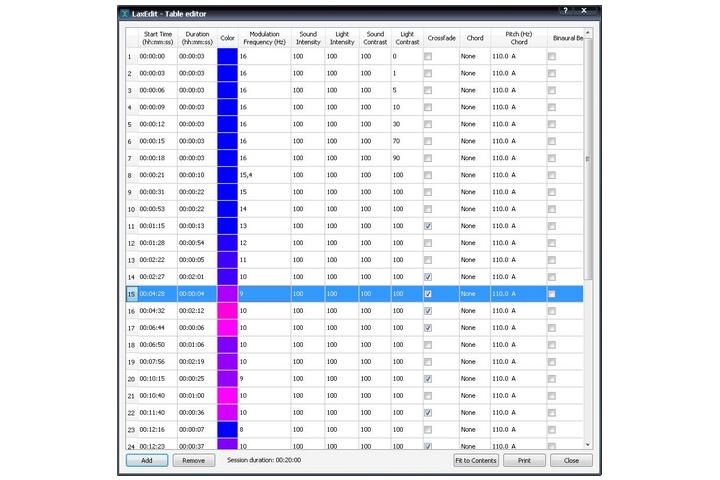Select row 8 via its row number
Viewport: 720px width, 480px height.
(x=130, y=175)
